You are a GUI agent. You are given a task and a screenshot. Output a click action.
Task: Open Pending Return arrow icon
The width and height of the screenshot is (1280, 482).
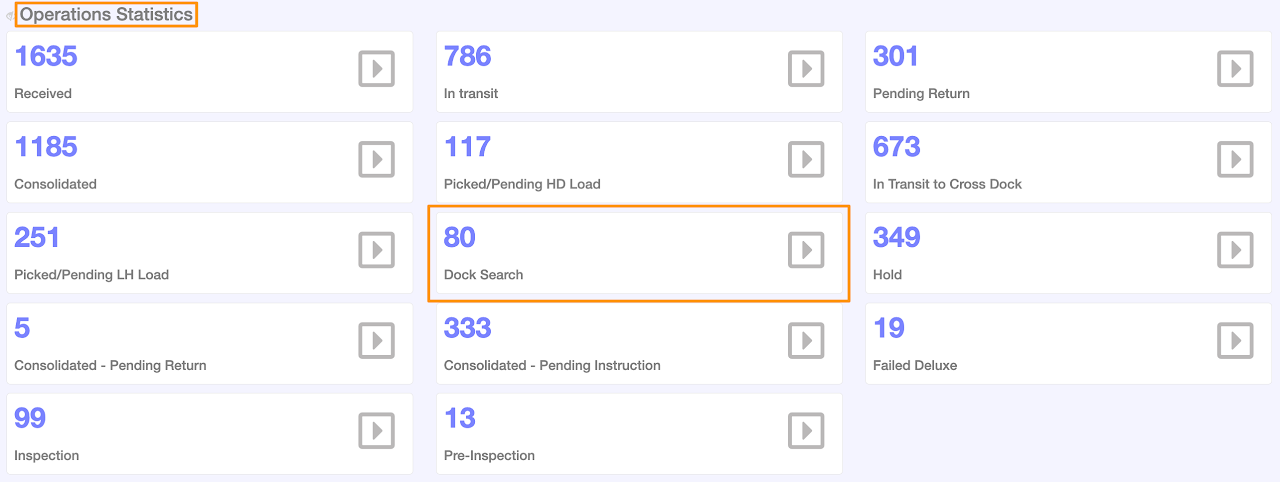click(x=1235, y=69)
